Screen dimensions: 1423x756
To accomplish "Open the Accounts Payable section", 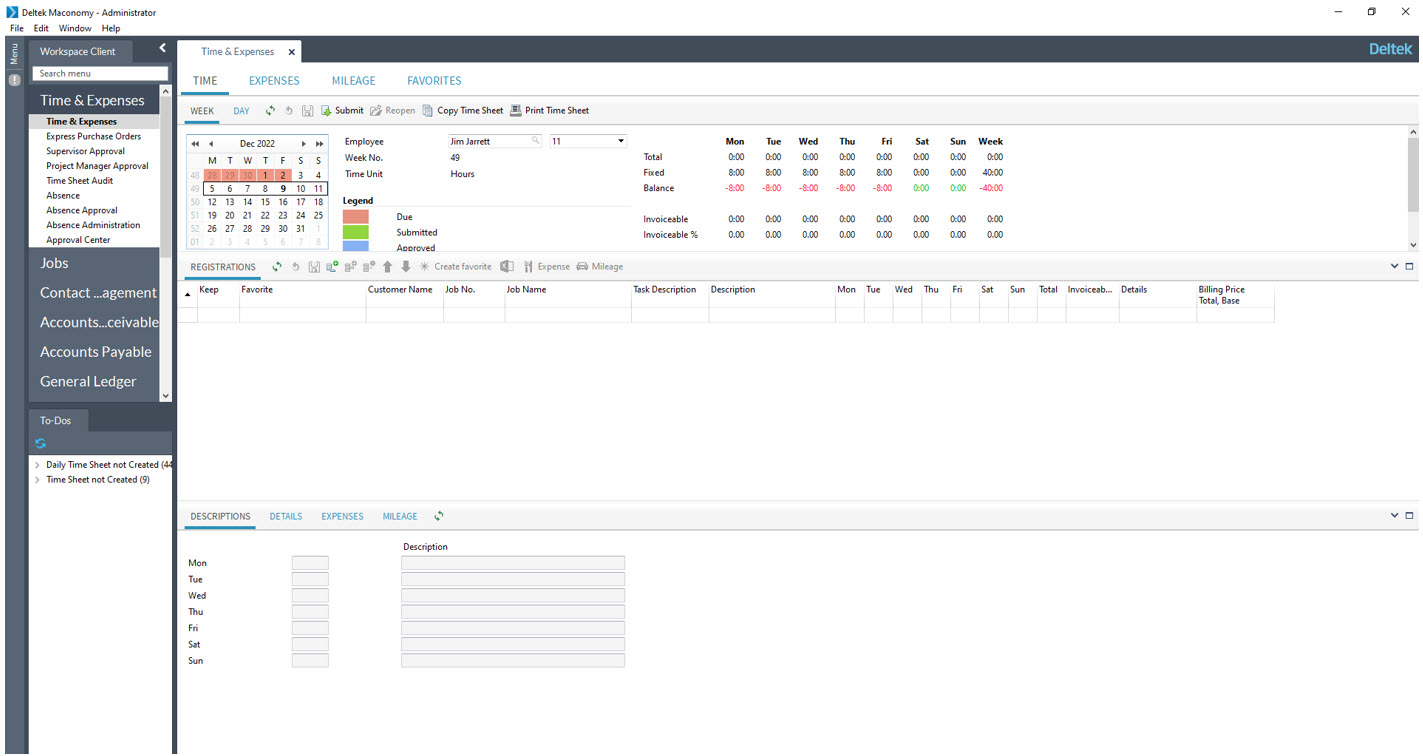I will (95, 352).
